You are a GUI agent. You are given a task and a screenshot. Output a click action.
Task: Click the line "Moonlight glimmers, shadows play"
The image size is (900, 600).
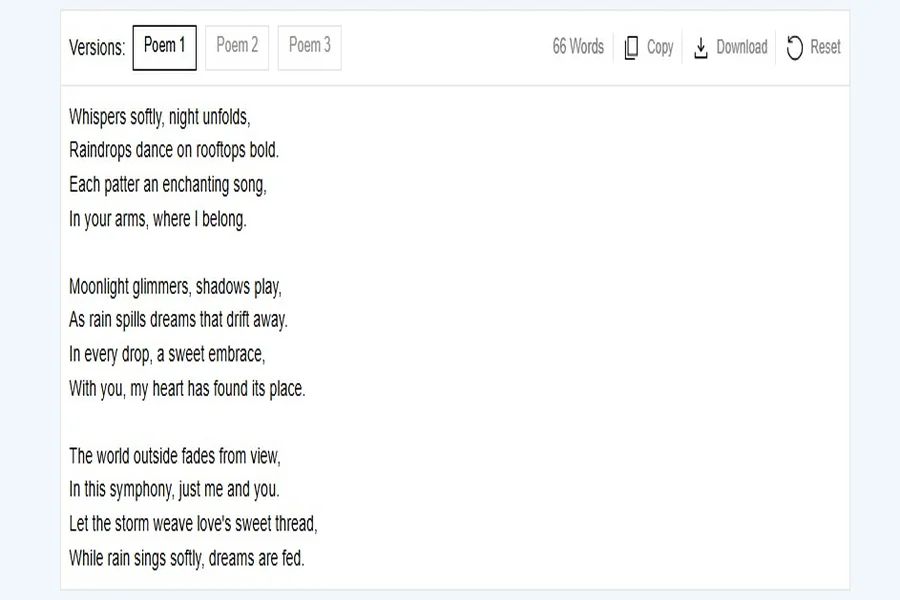click(176, 287)
